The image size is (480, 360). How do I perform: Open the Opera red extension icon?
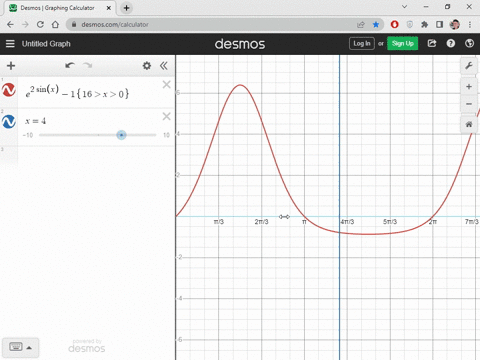tap(394, 24)
